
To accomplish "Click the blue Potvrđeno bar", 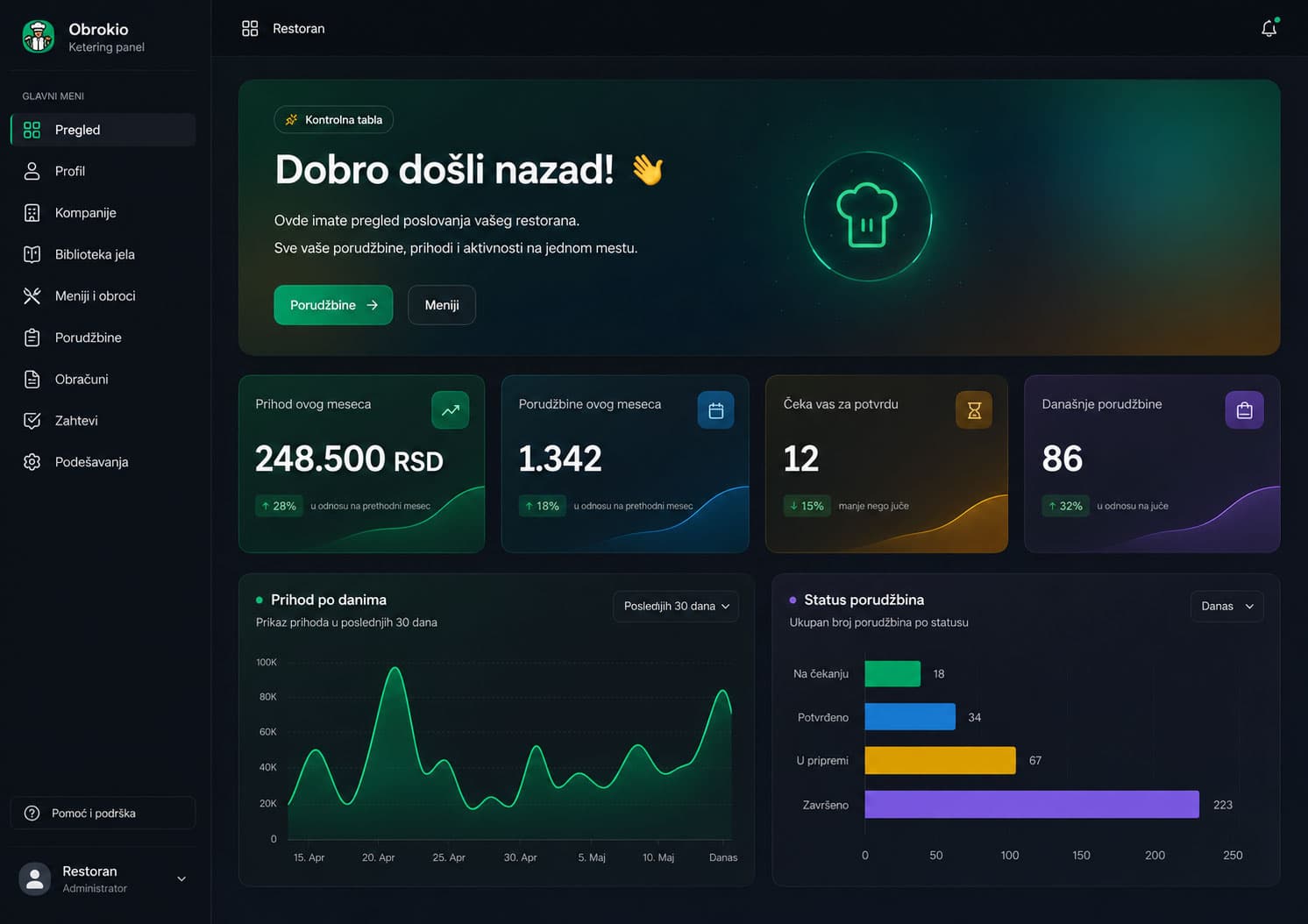I will 910,716.
